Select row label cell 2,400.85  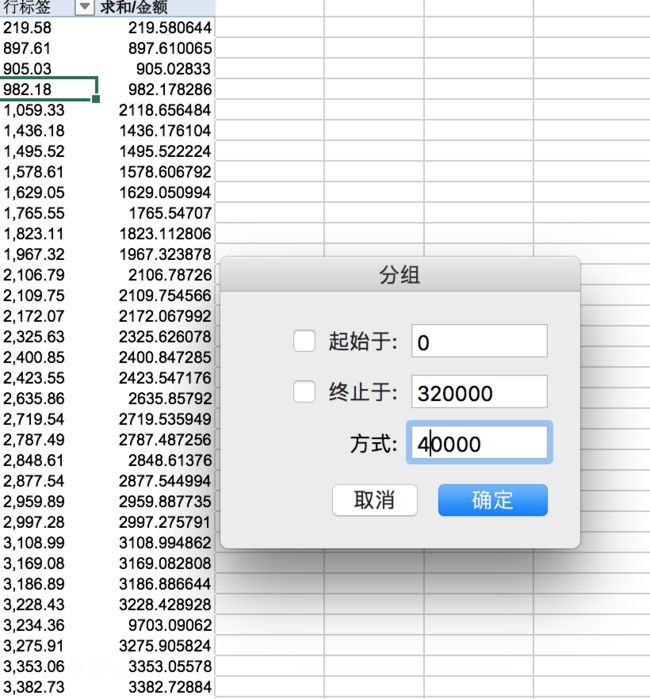coord(49,357)
